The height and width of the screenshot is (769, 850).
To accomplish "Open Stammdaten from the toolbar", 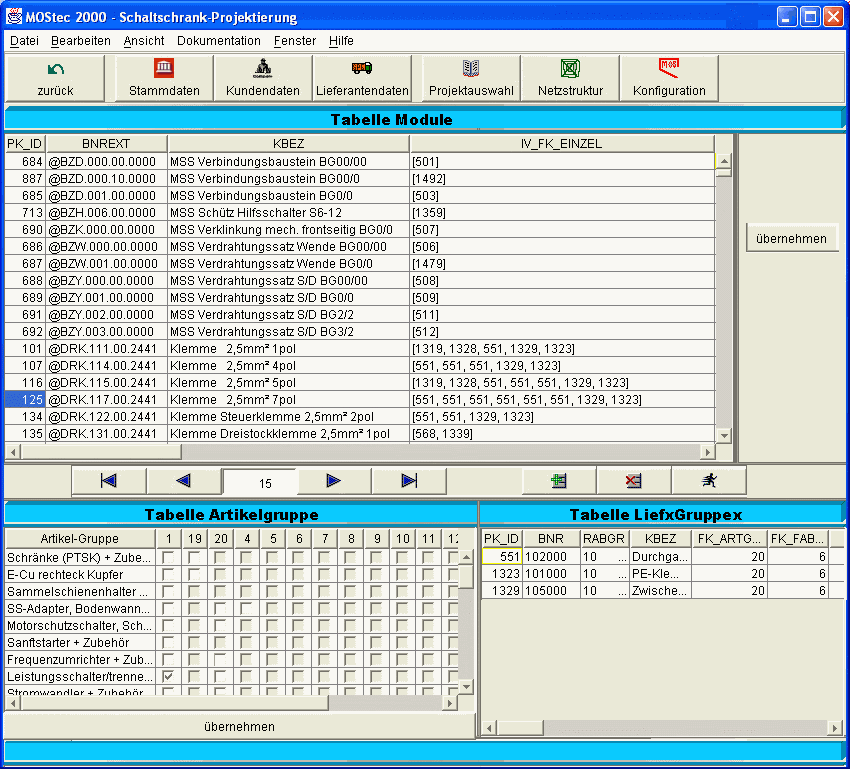I will [164, 79].
